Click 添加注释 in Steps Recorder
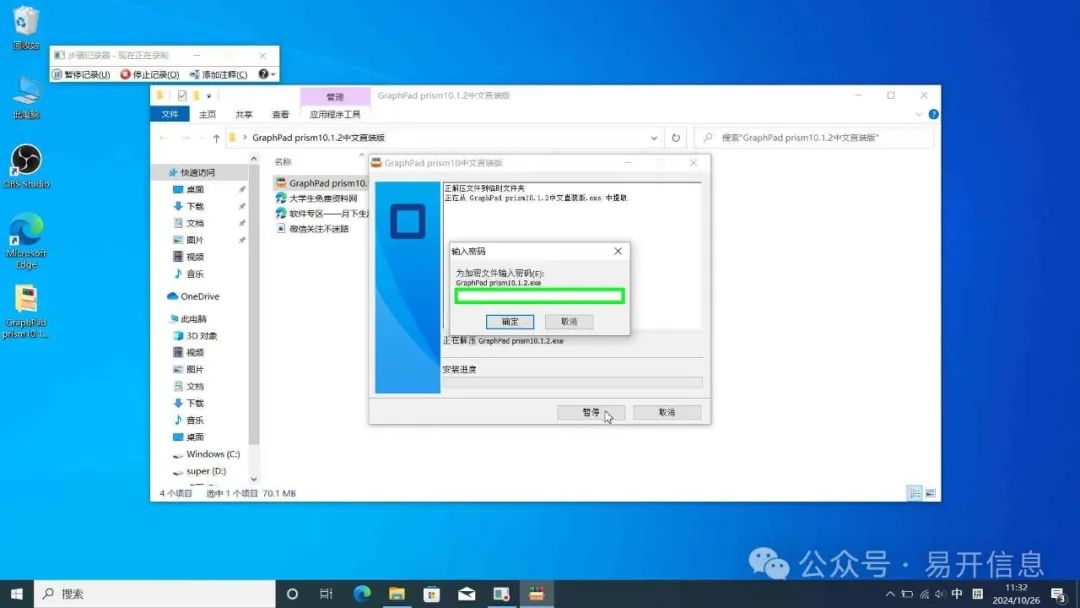The image size is (1080, 608). click(218, 74)
